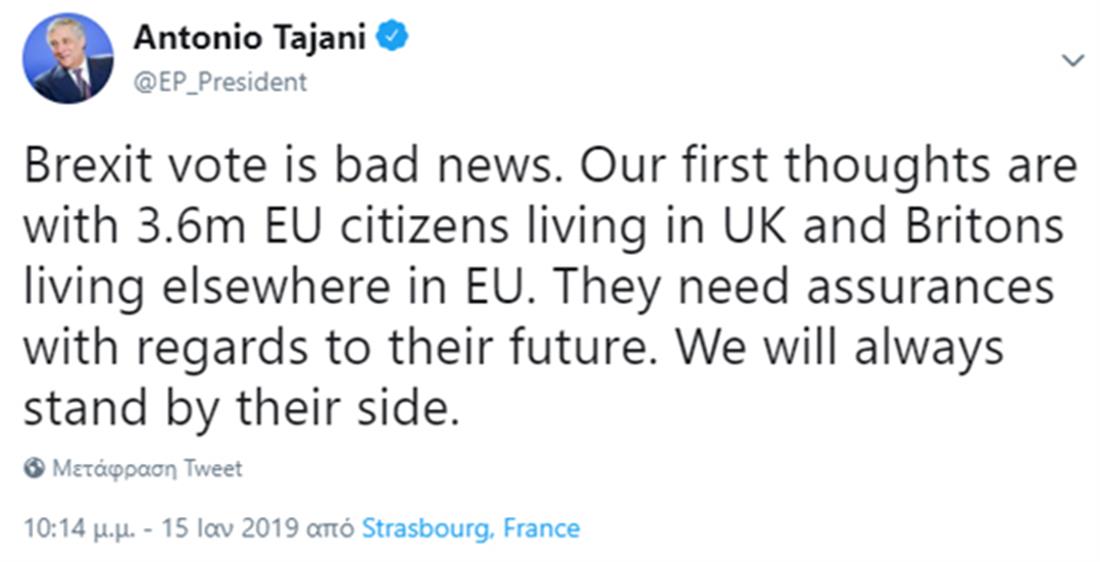Open the Antonio Tajani display name link
Image resolution: width=1100 pixels, height=562 pixels.
[x=252, y=38]
